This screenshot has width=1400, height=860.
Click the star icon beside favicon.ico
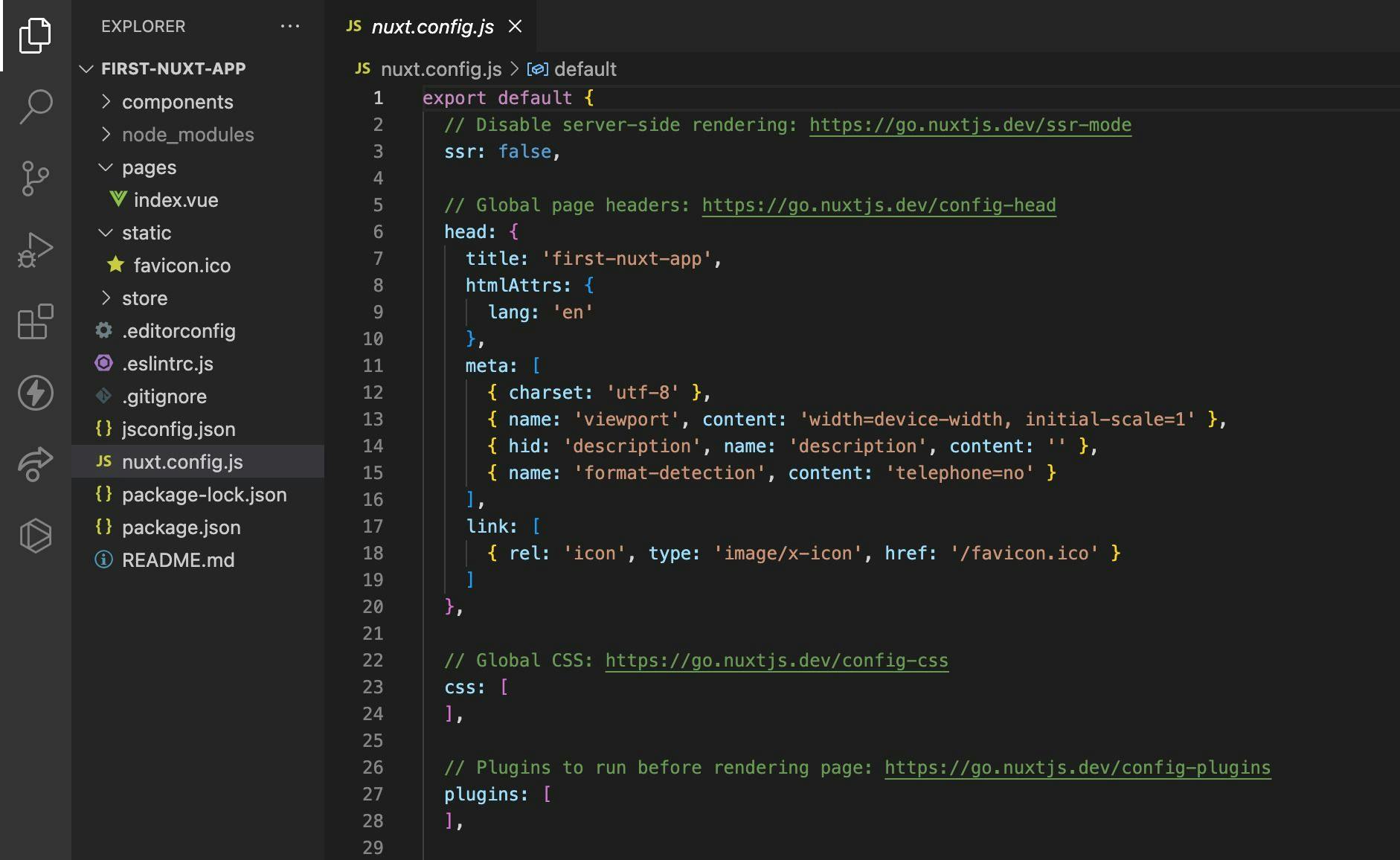115,265
